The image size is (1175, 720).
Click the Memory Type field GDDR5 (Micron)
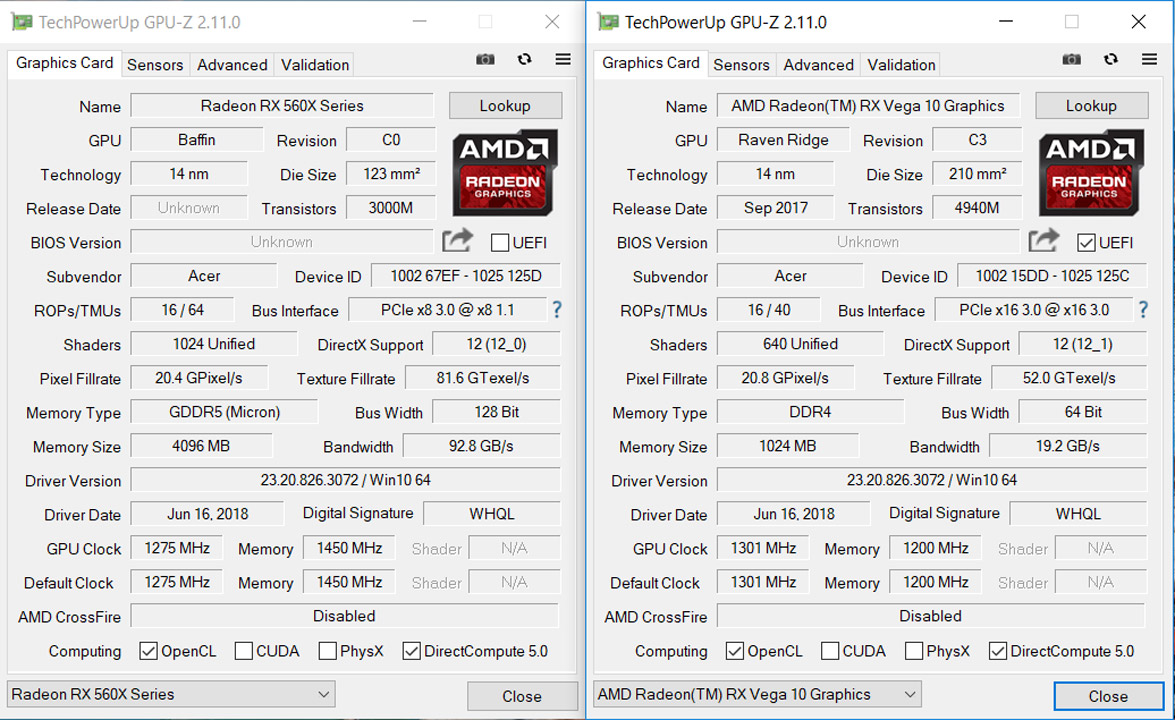[224, 412]
